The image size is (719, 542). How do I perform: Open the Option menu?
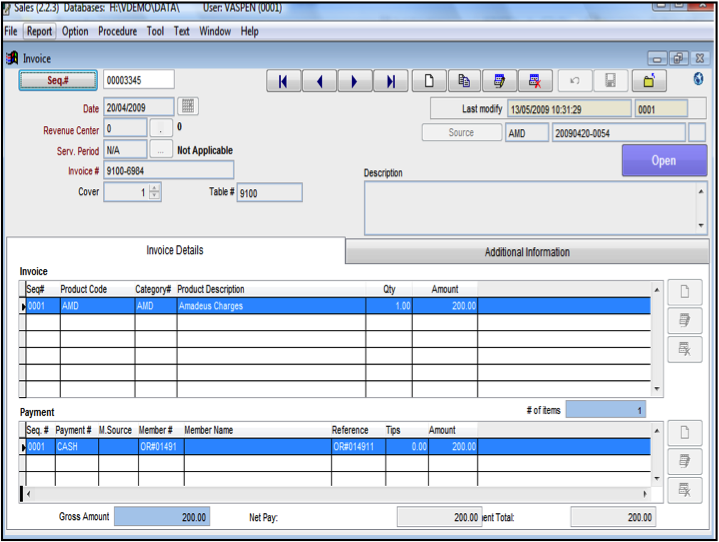tap(75, 31)
